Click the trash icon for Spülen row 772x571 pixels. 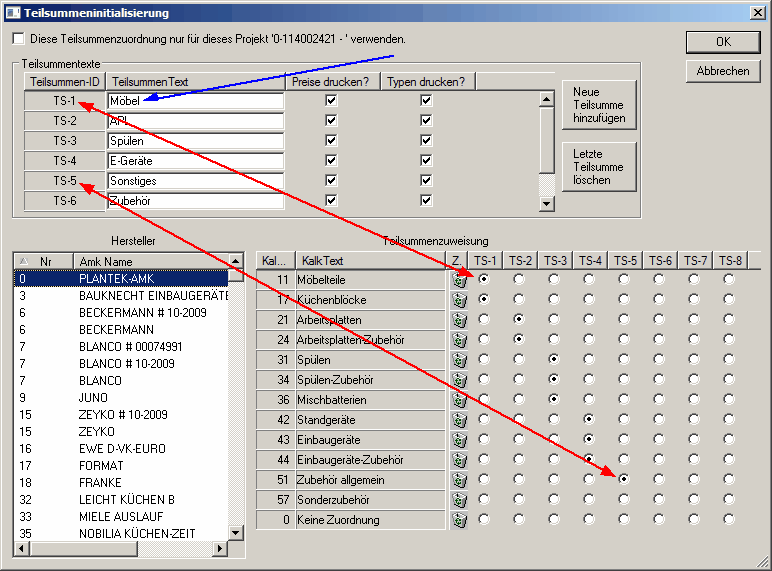[x=460, y=360]
